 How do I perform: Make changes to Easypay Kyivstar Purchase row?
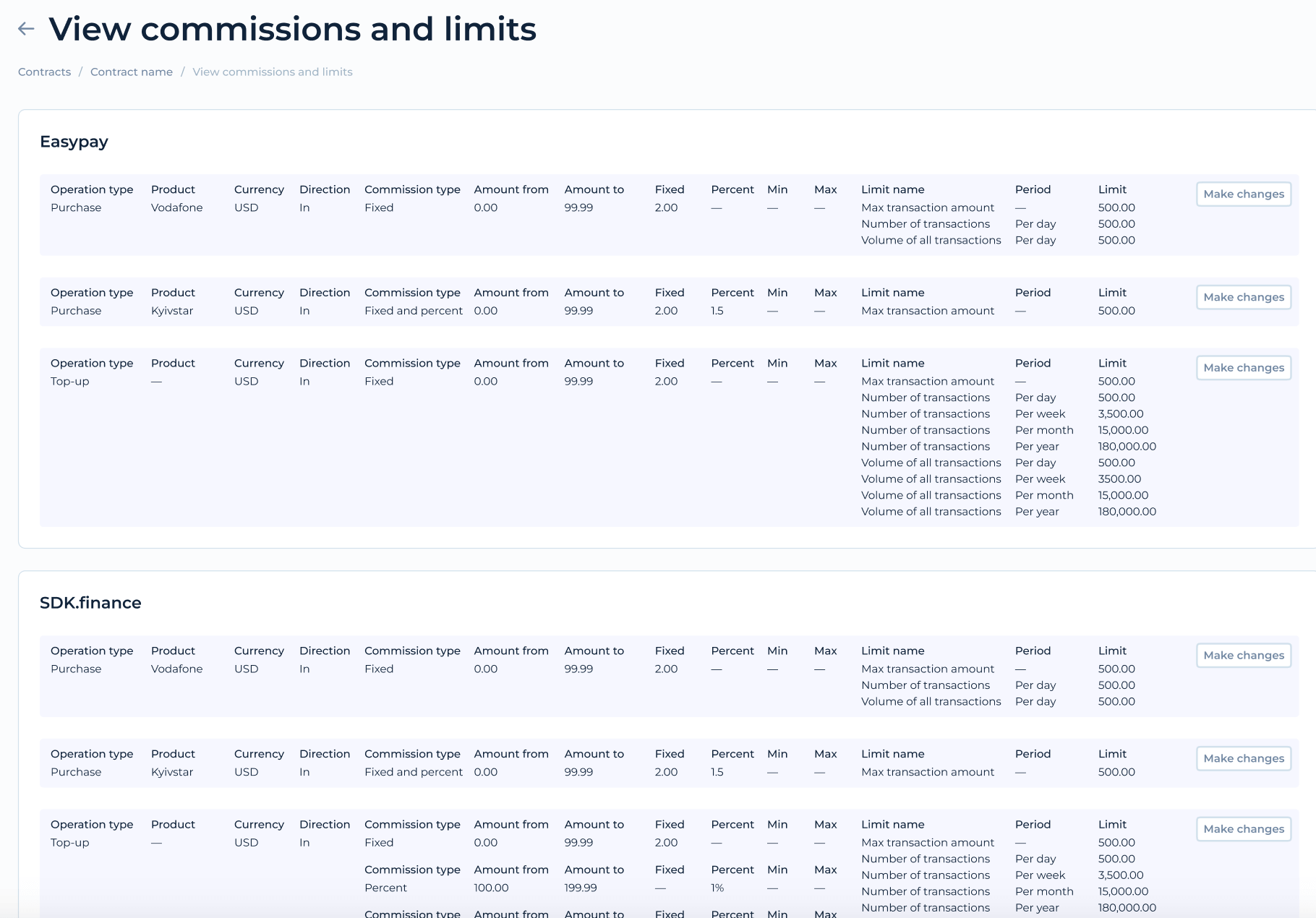pos(1243,297)
